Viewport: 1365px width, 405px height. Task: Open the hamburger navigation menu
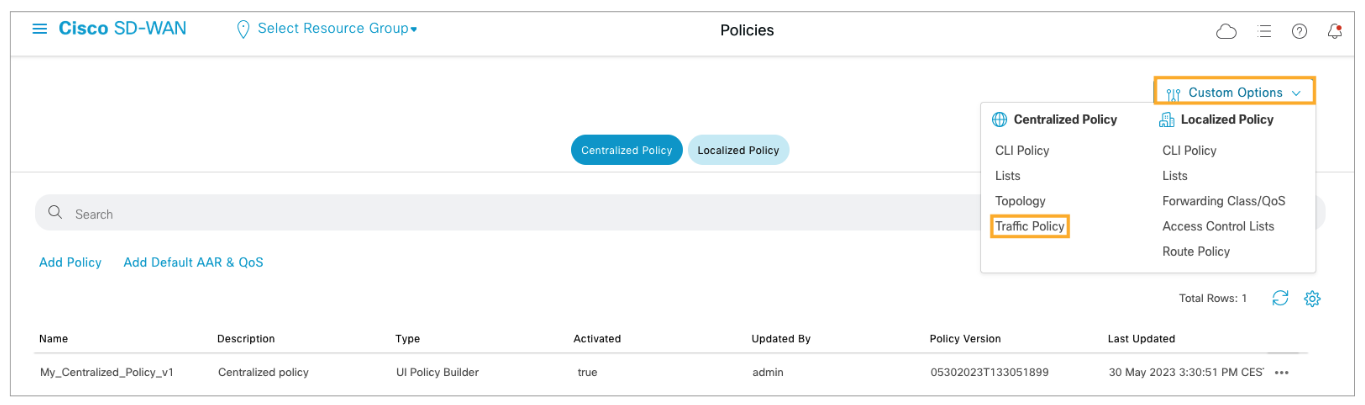coord(40,29)
